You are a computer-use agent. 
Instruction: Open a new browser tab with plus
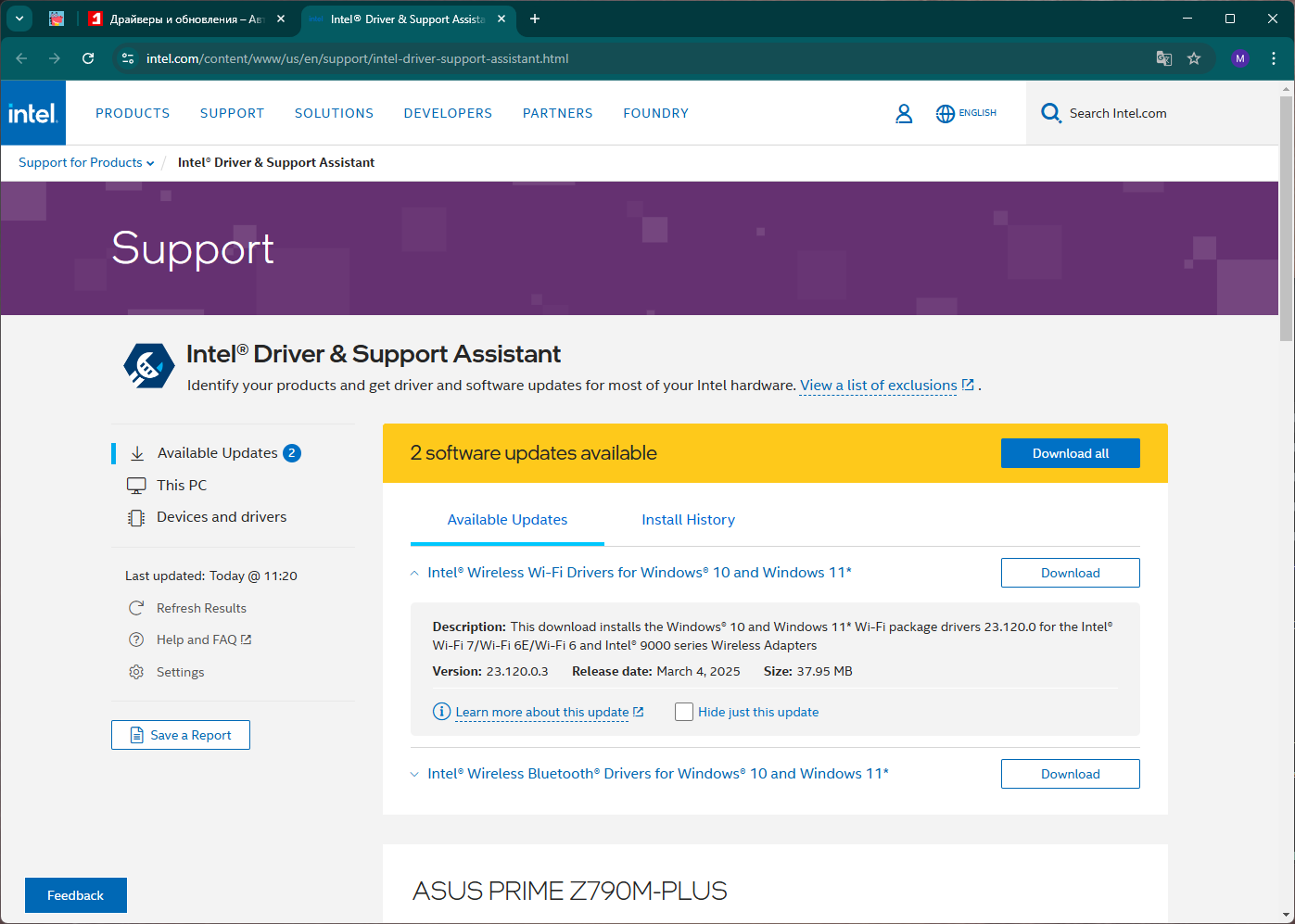535,19
